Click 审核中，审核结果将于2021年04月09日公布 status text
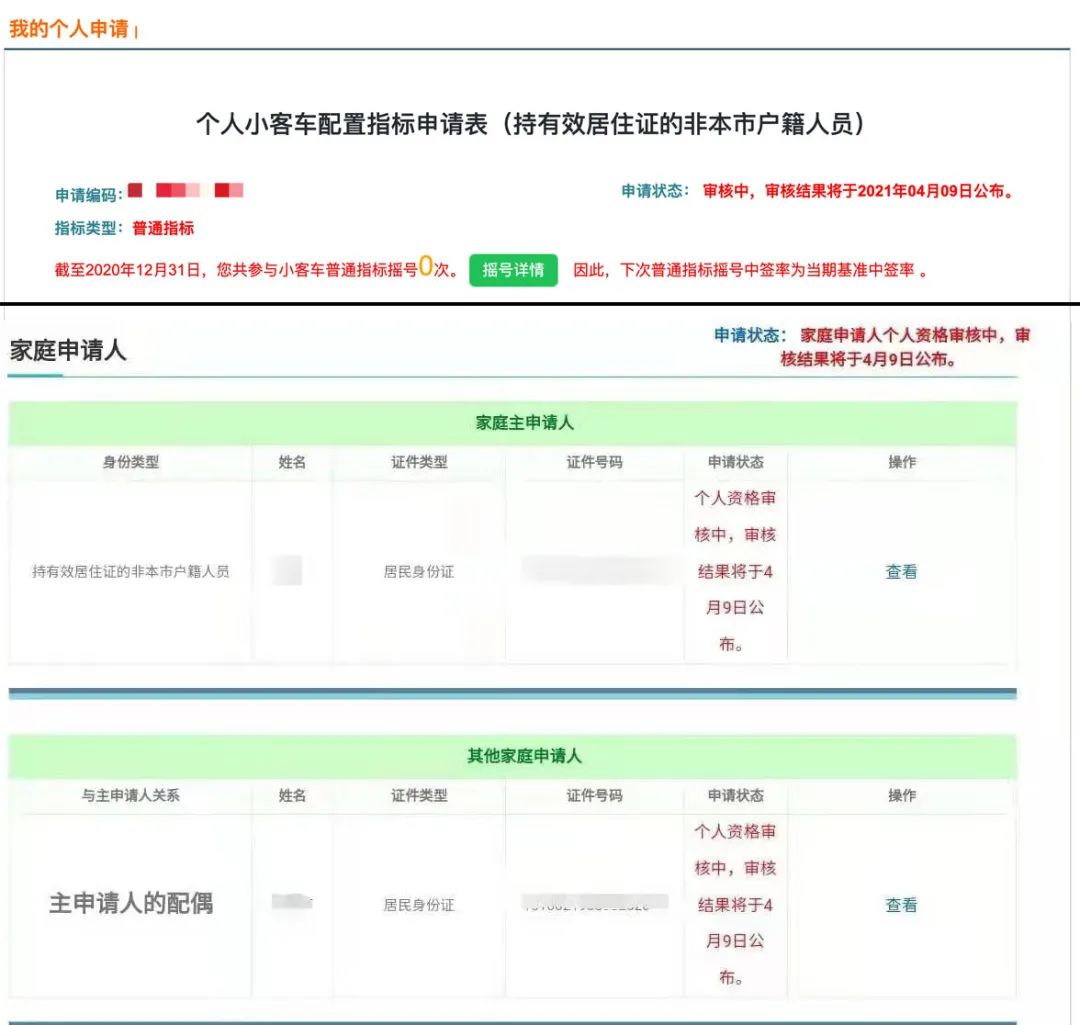This screenshot has height=1025, width=1080. point(858,191)
